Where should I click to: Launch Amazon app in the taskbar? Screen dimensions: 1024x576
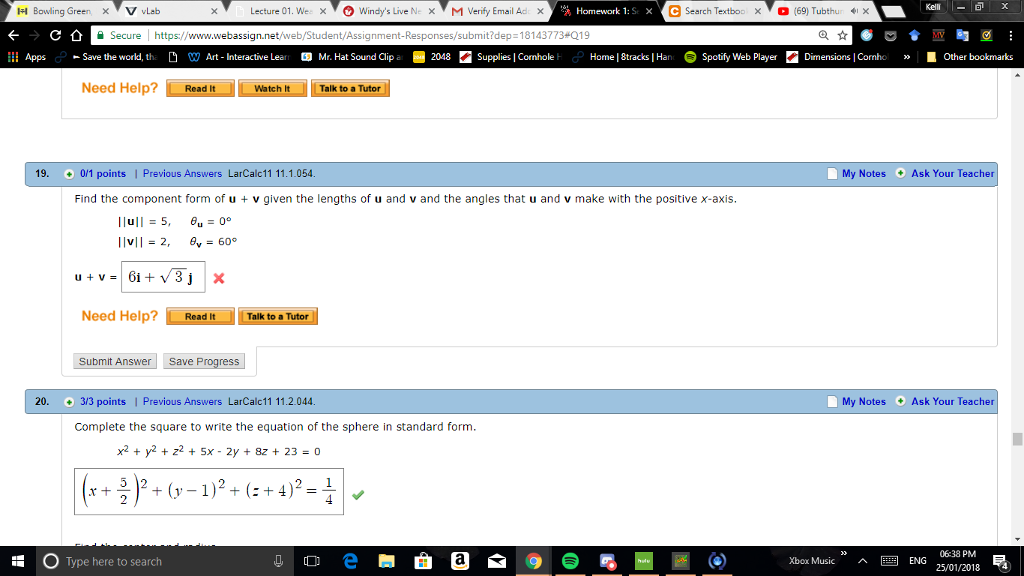coord(460,561)
